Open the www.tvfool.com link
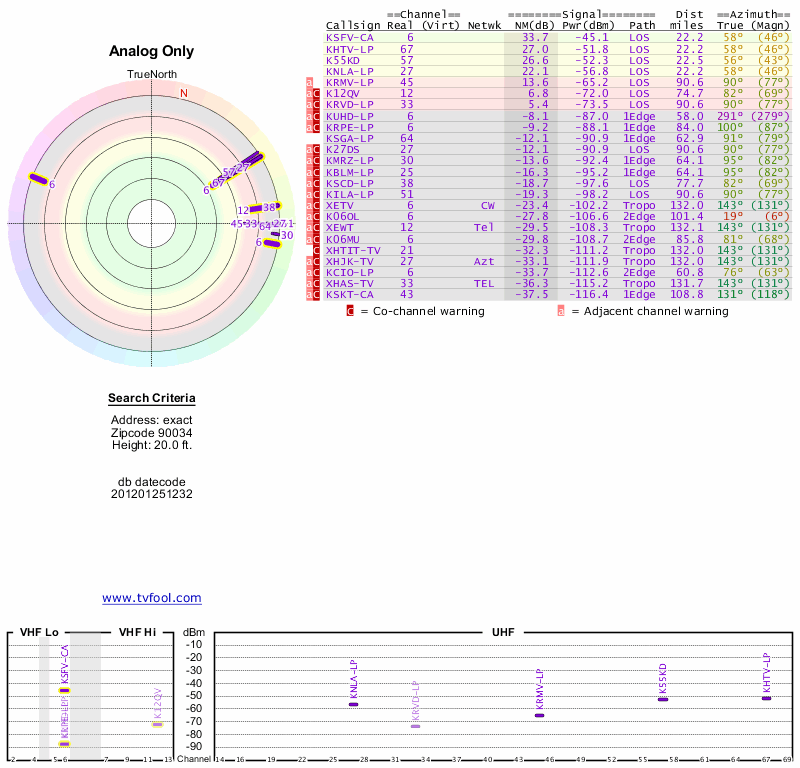The height and width of the screenshot is (768, 800). (152, 598)
